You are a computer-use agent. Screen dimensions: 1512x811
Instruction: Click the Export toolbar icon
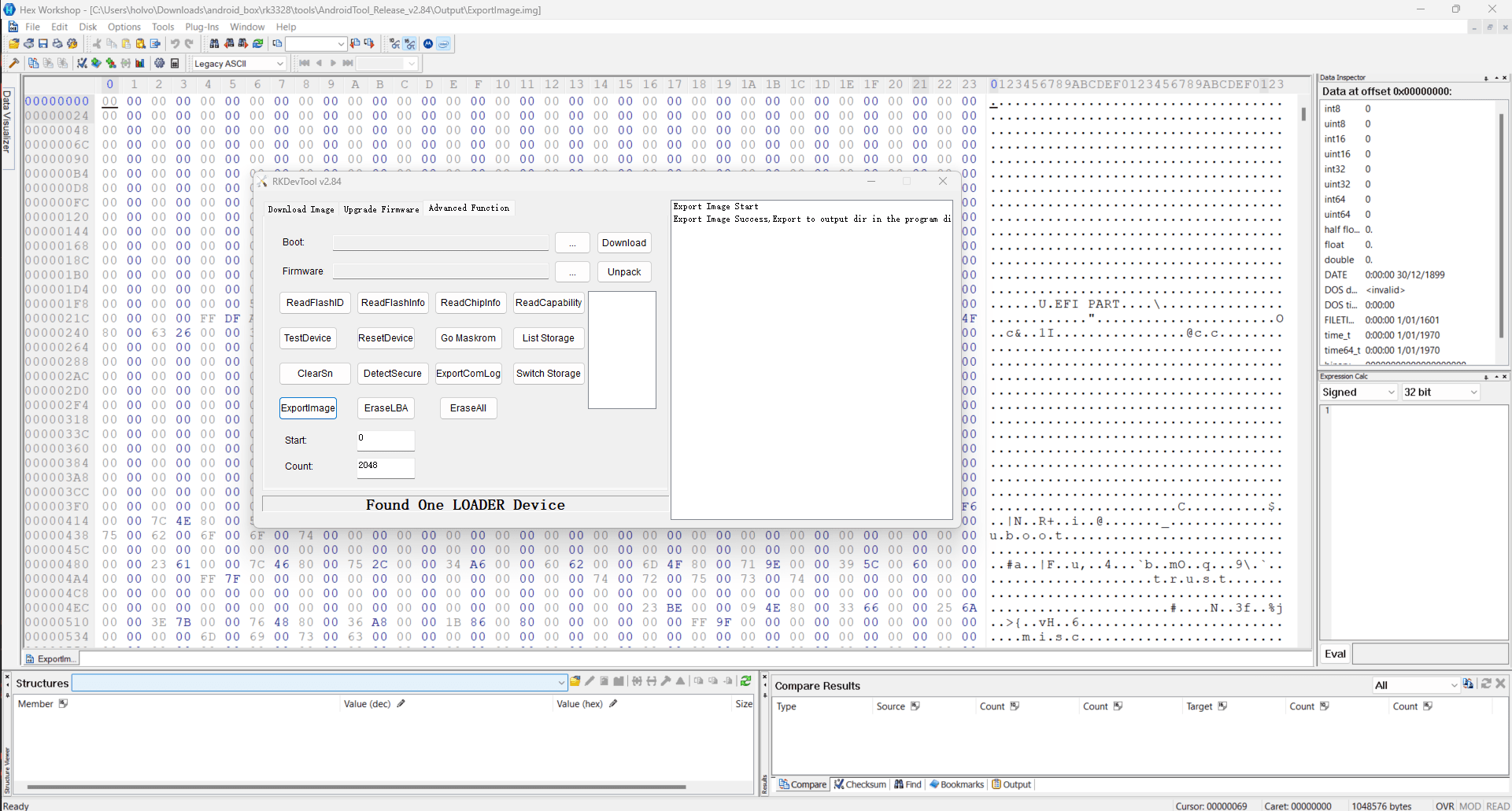click(155, 44)
